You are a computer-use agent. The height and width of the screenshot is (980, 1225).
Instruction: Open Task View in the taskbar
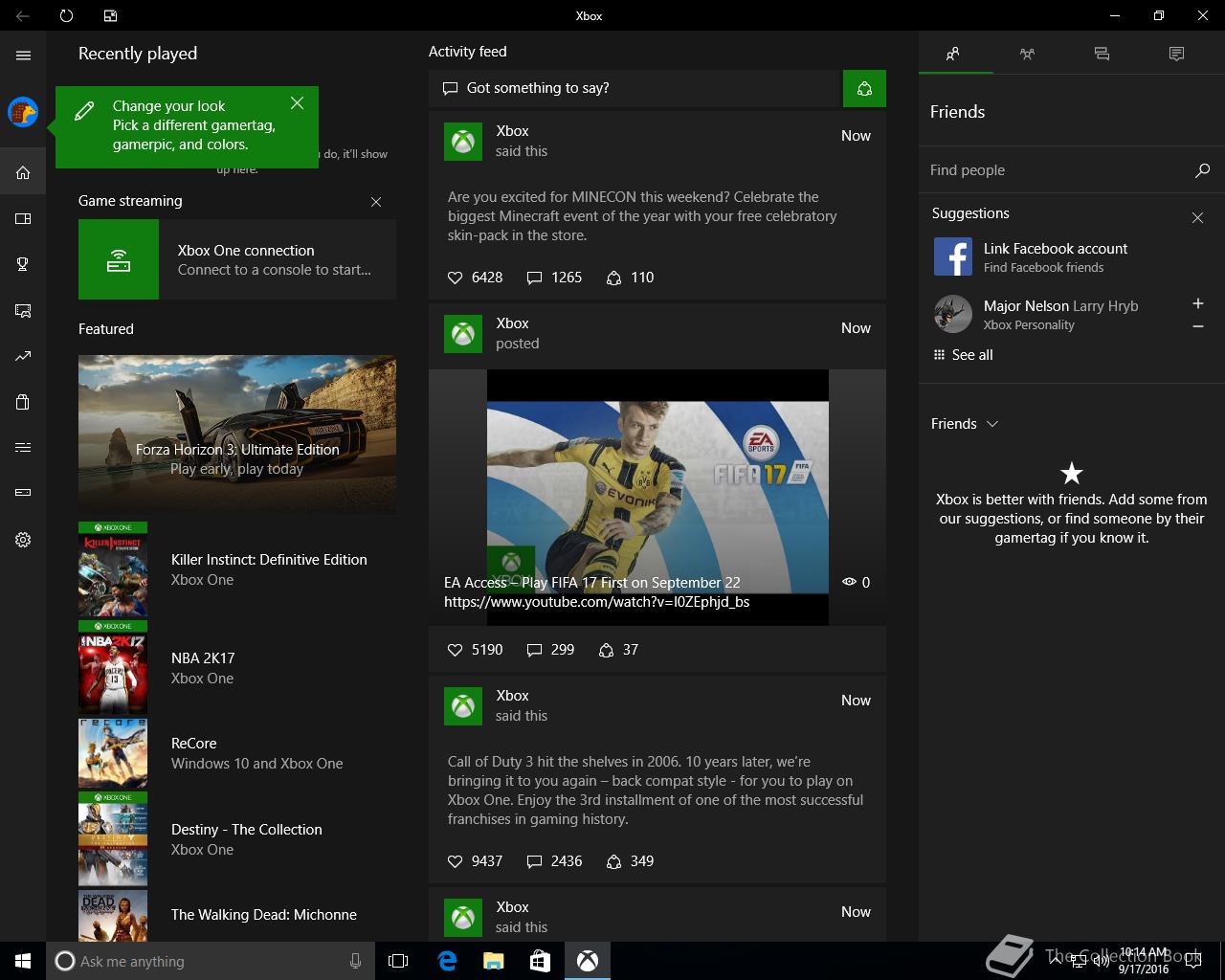(x=398, y=961)
